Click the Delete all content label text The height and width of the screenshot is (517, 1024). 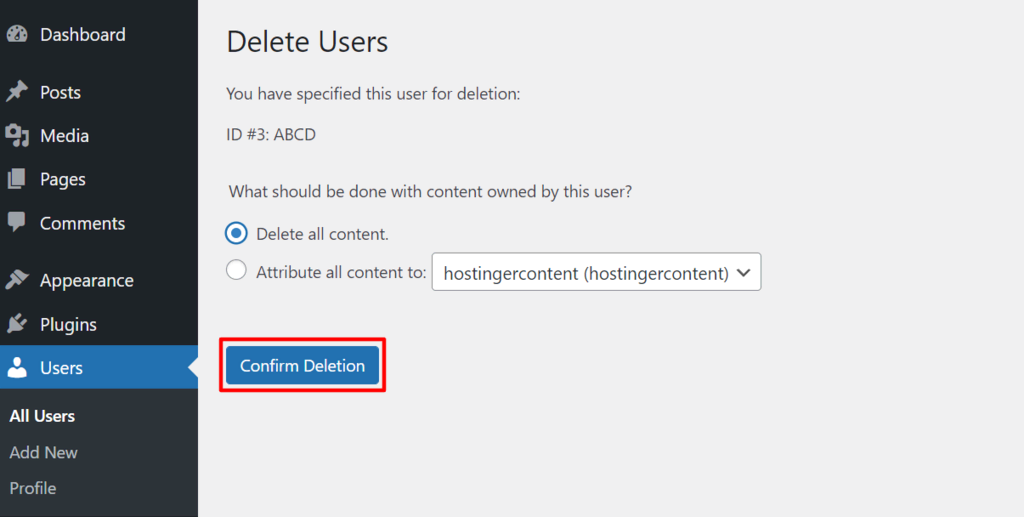[x=322, y=234]
